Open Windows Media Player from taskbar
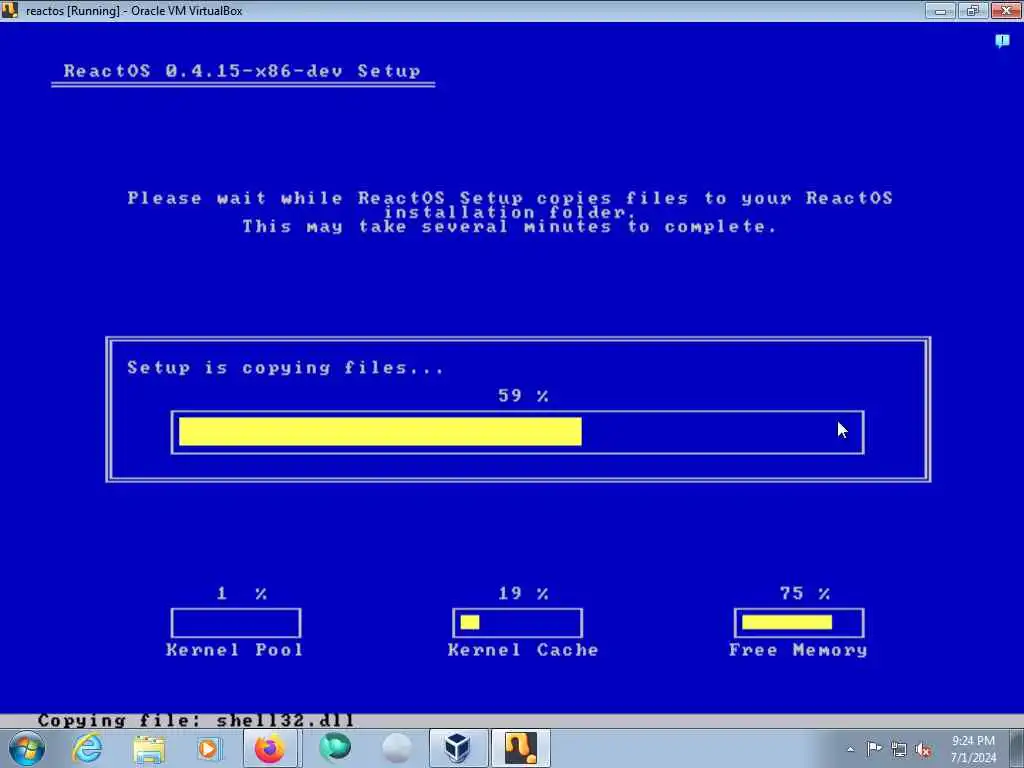This screenshot has width=1024, height=768. (x=208, y=748)
